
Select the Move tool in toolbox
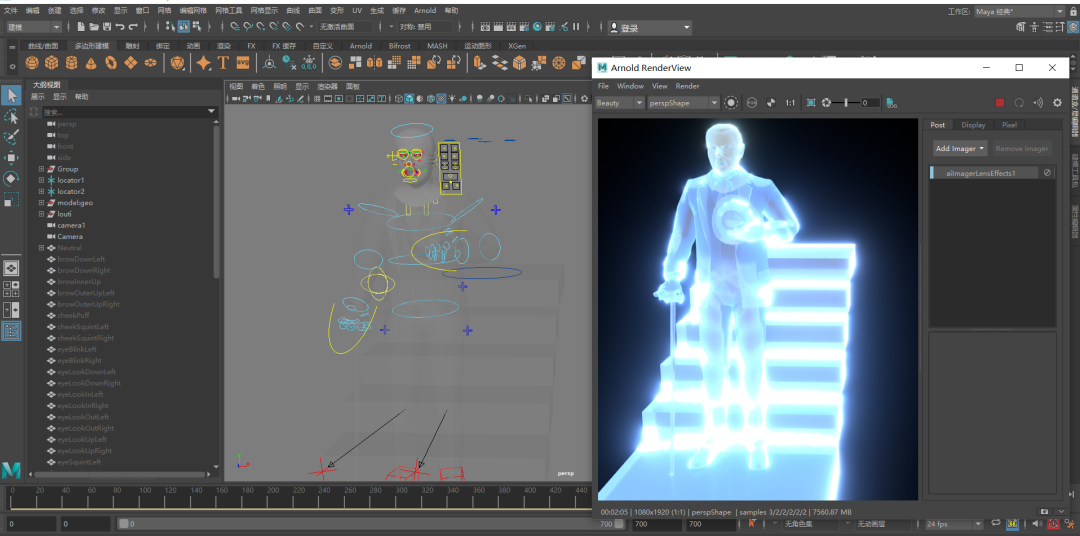pos(11,158)
